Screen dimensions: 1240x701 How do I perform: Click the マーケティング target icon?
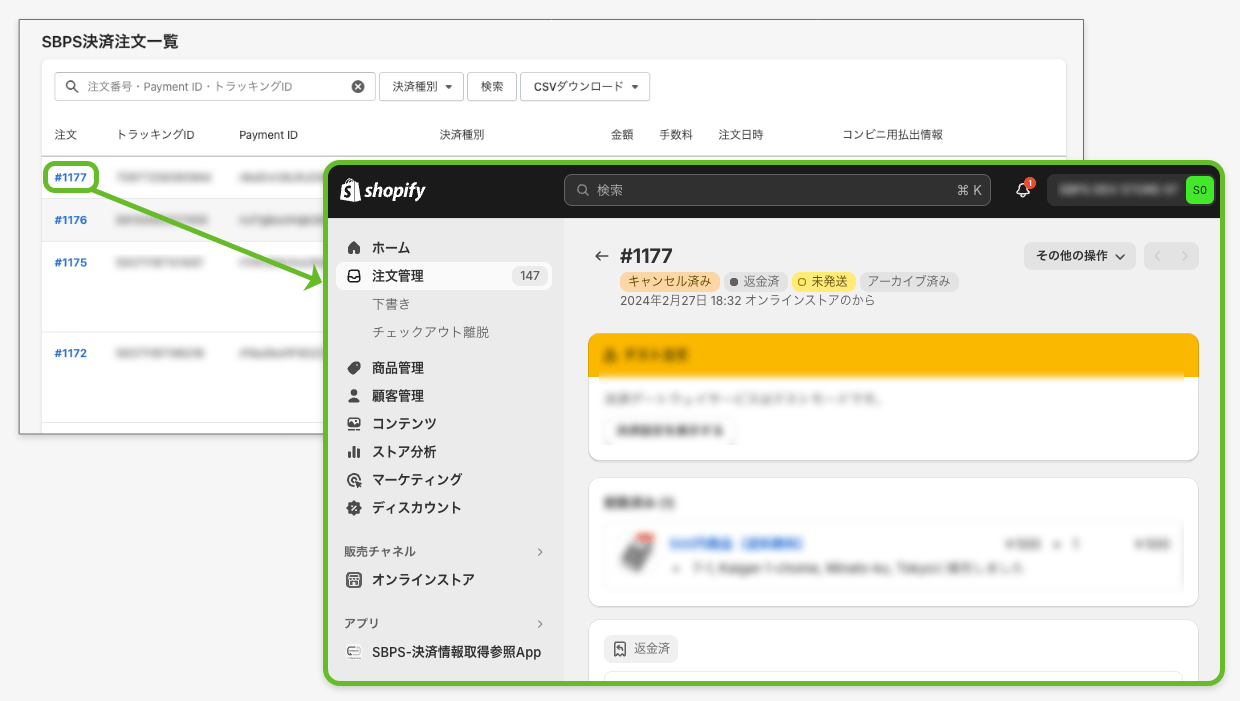pyautogui.click(x=354, y=480)
